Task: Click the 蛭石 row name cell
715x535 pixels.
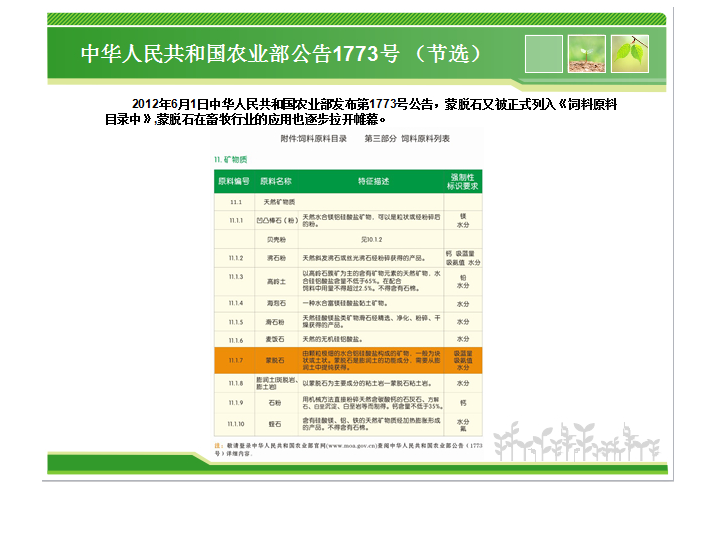Action: point(276,423)
